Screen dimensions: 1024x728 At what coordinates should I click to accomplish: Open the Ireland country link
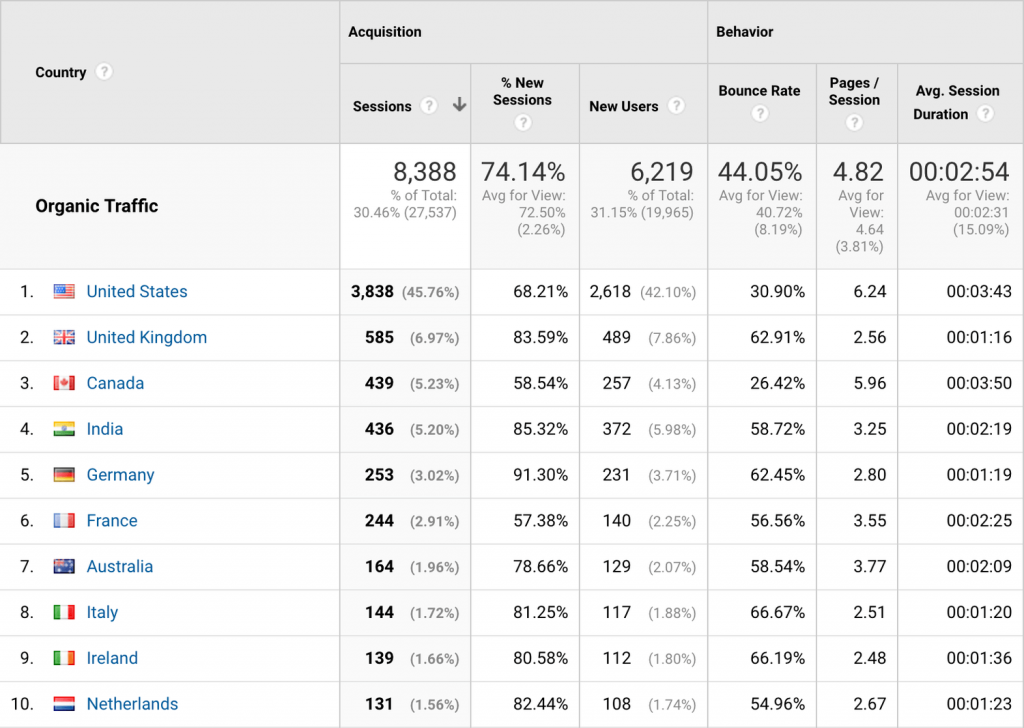coord(112,657)
